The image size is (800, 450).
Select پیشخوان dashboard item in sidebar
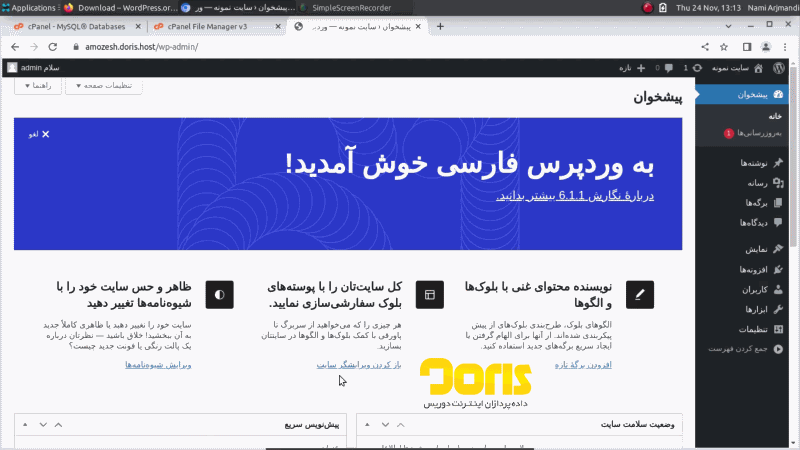click(742, 94)
